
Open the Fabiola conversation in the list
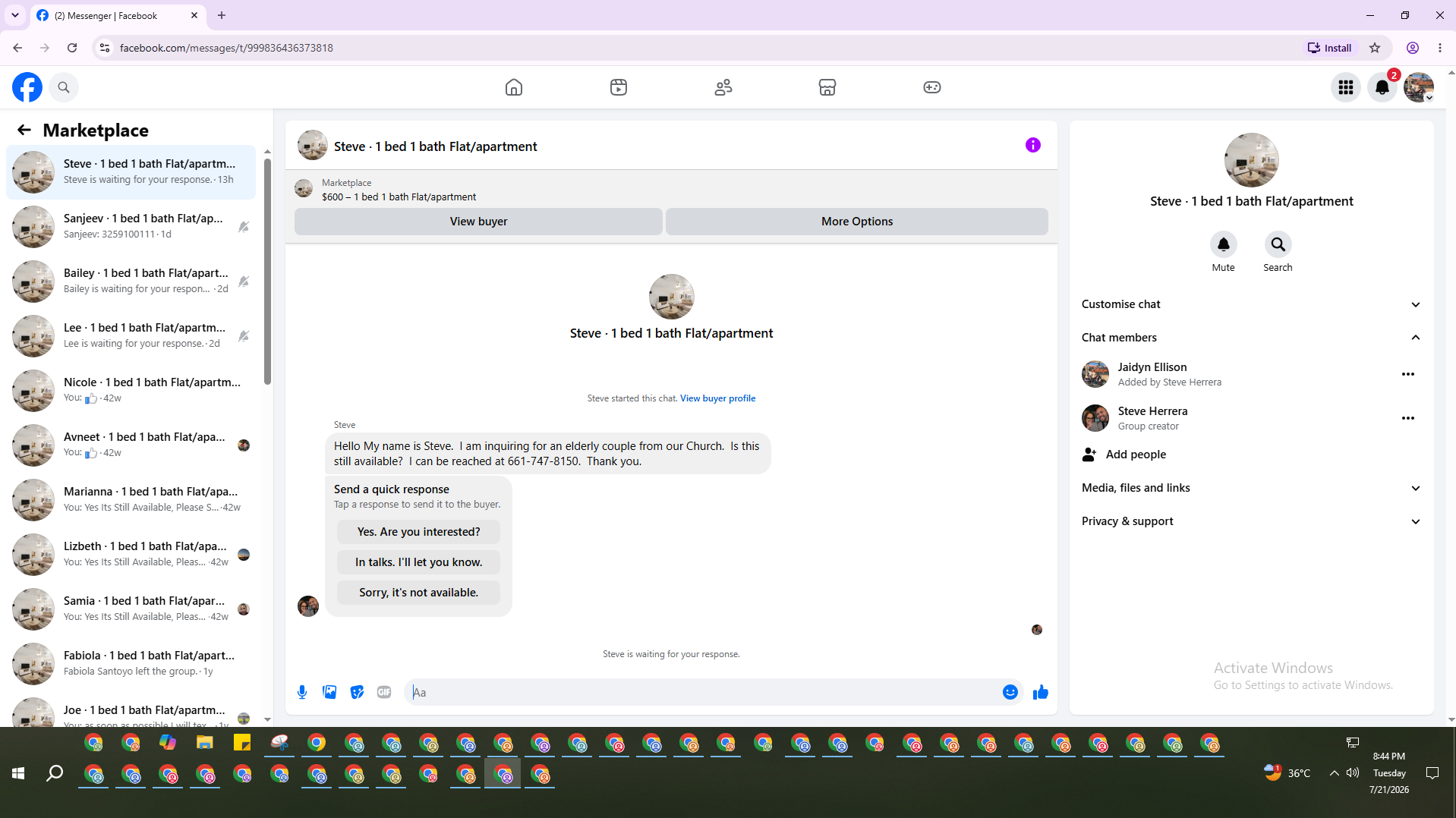131,664
